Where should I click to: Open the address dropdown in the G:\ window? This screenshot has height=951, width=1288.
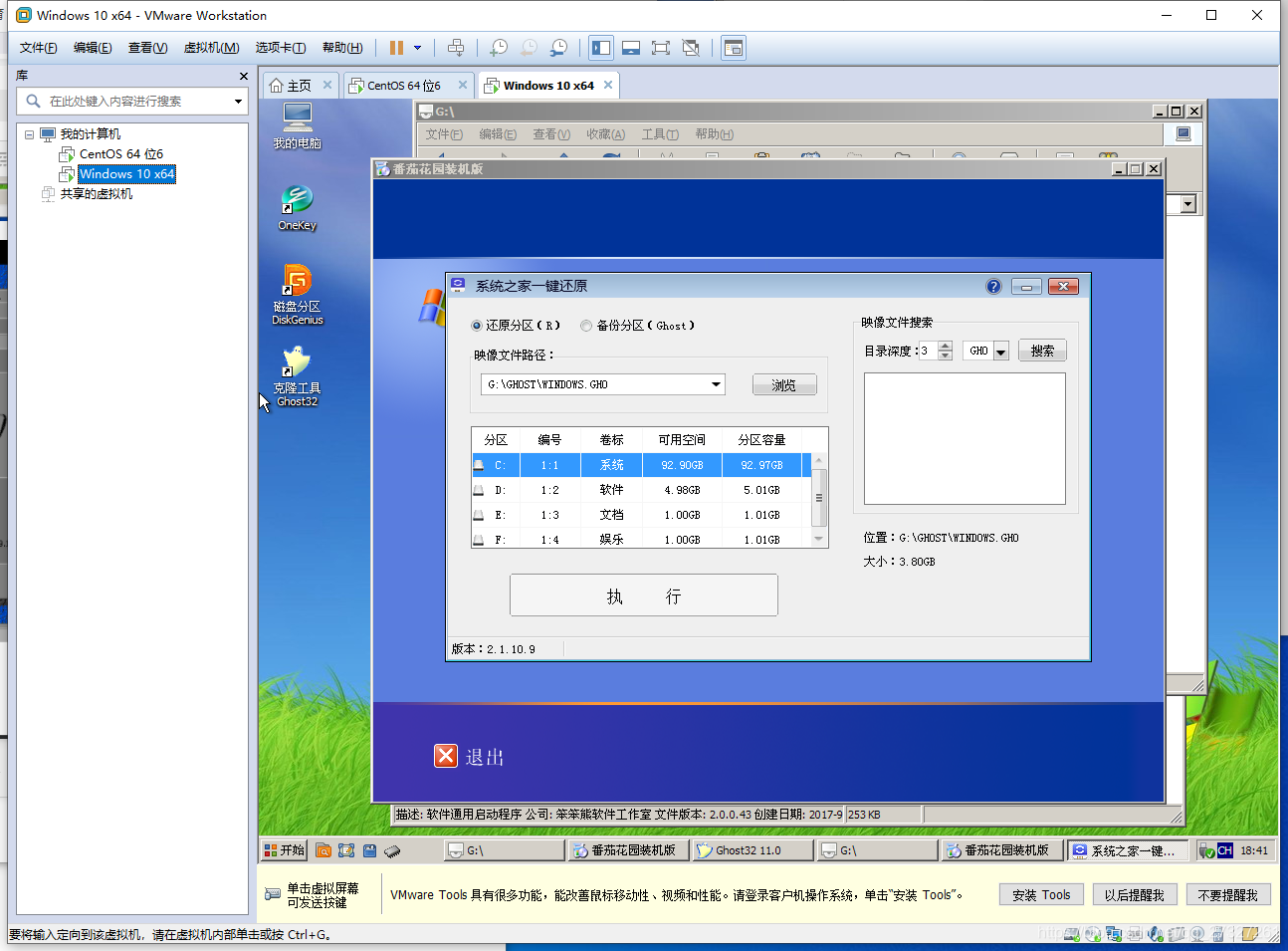coord(1187,204)
